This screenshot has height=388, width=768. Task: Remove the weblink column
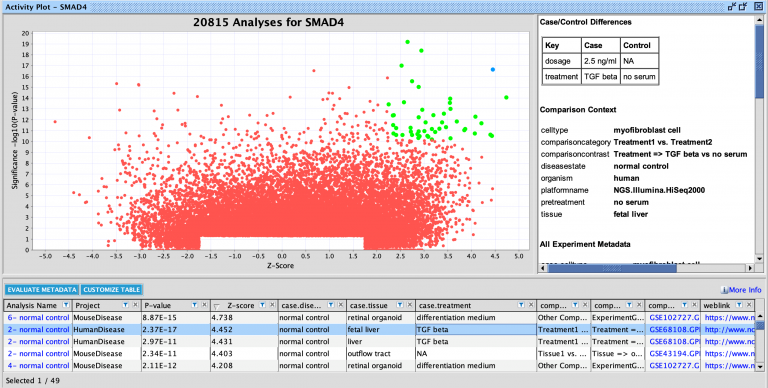pyautogui.click(x=748, y=305)
